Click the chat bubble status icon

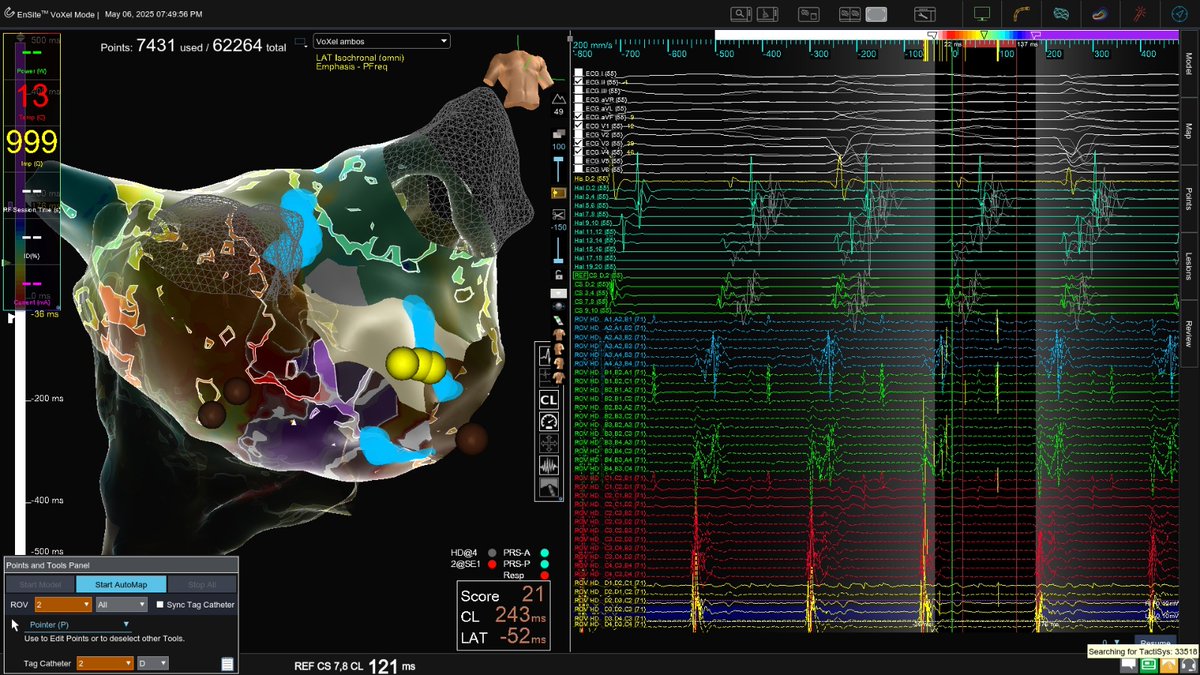point(1130,664)
